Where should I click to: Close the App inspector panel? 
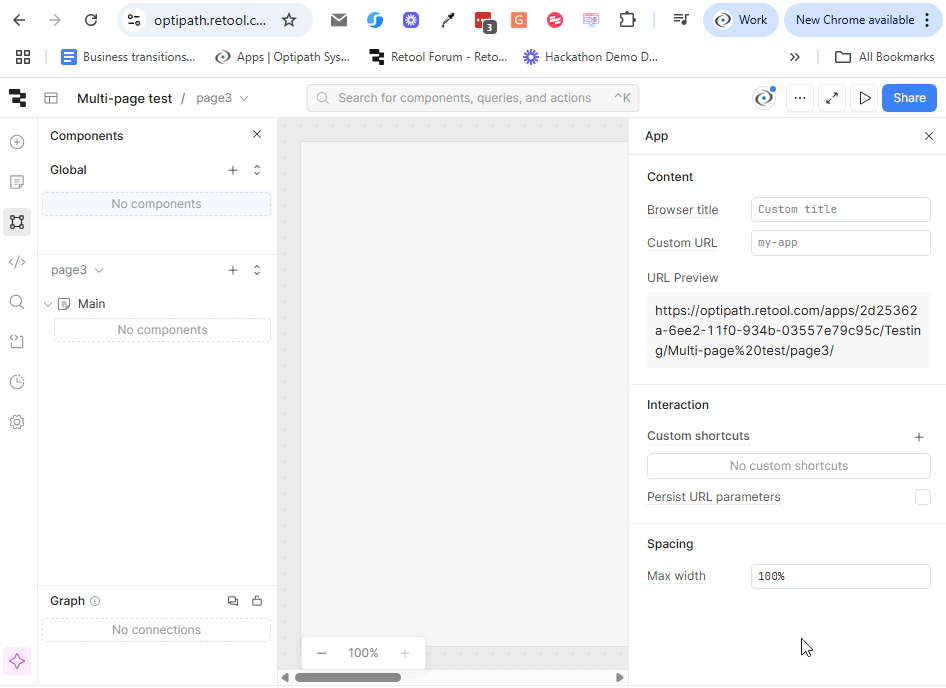click(x=929, y=136)
